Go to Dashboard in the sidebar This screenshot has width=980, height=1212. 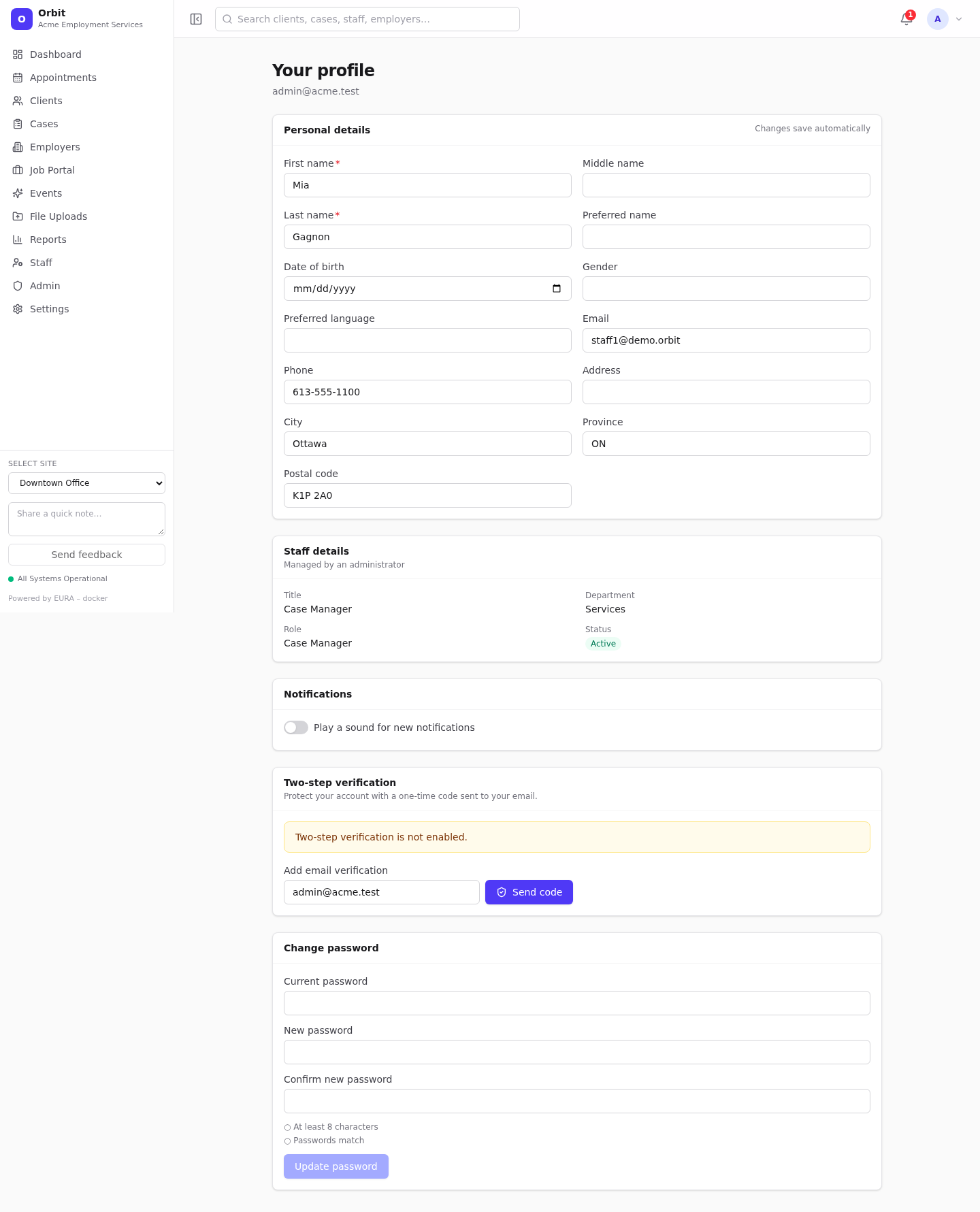point(87,54)
